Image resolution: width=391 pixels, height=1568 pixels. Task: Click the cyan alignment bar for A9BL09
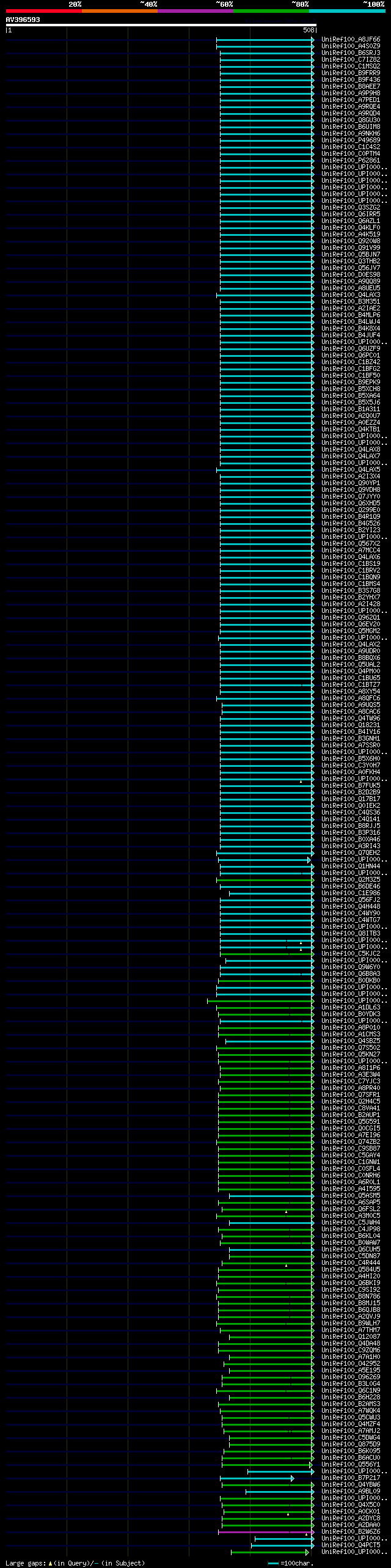tap(279, 1492)
